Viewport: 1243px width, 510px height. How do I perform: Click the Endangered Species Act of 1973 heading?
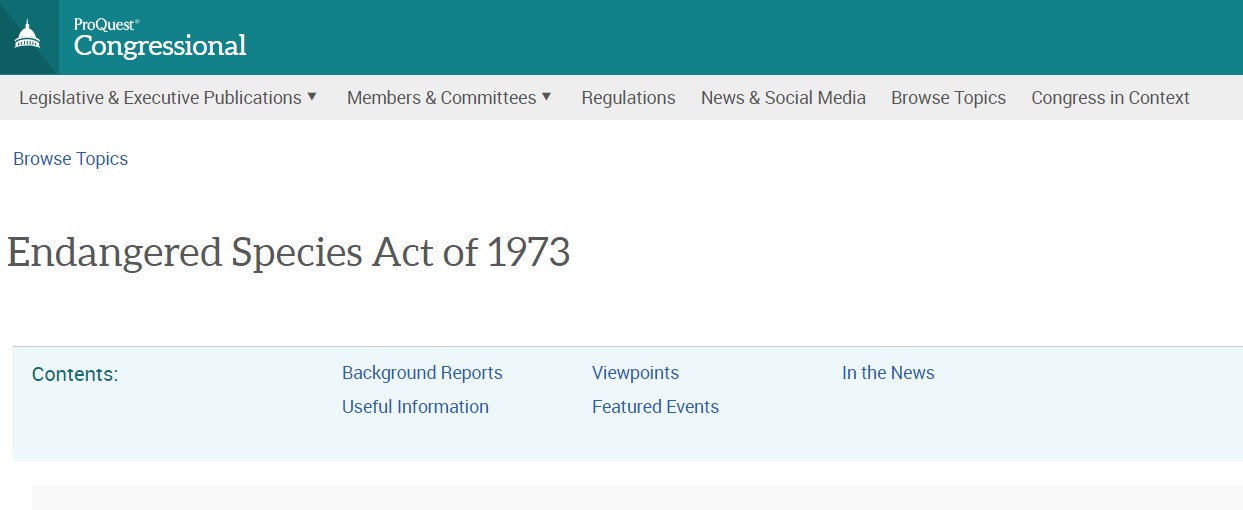(288, 253)
